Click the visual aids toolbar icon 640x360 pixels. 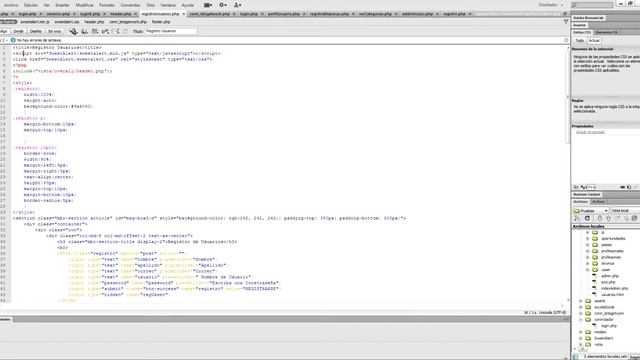pyautogui.click(x=95, y=31)
